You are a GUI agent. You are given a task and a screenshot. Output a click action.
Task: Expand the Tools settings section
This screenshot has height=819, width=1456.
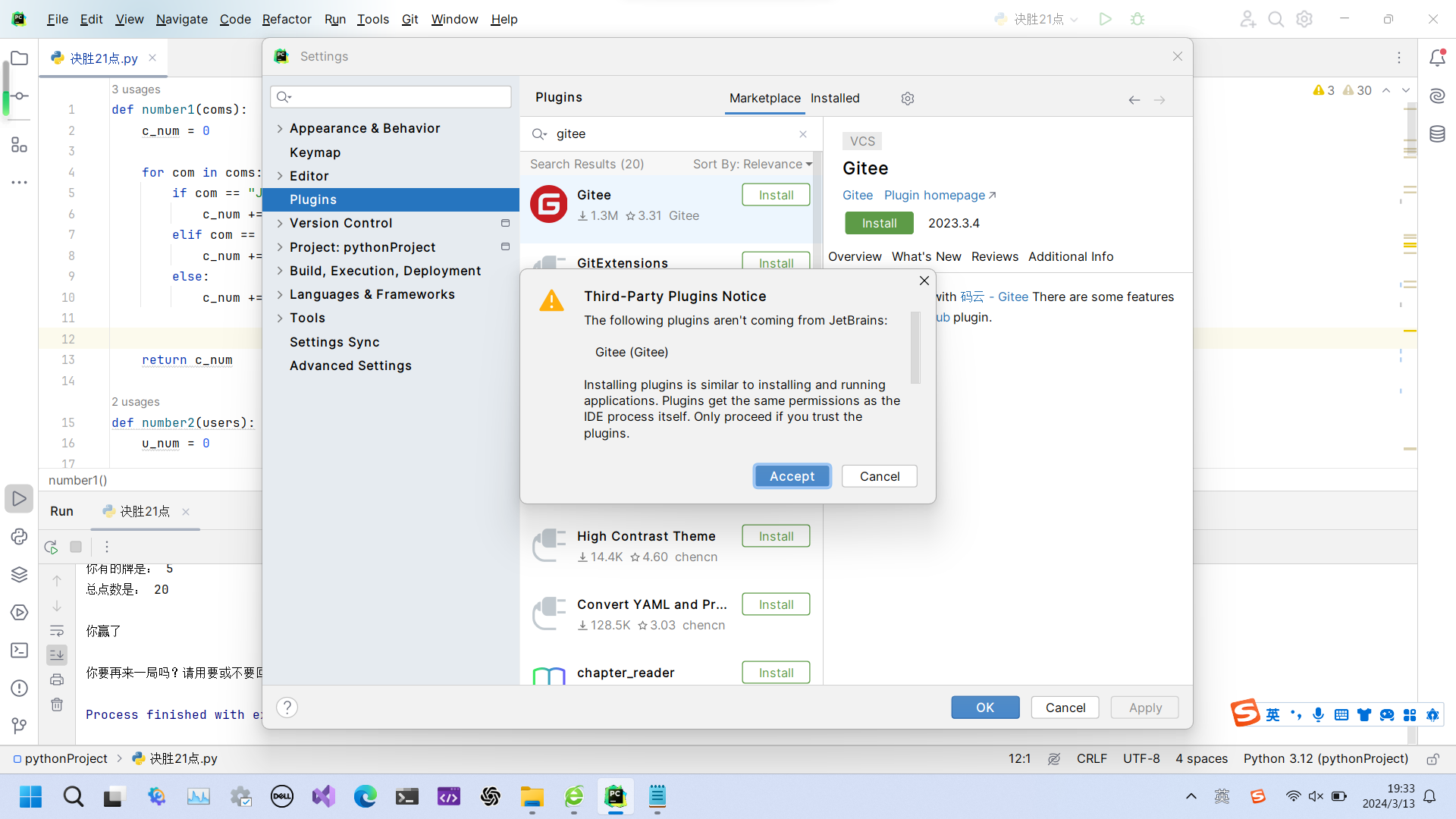(280, 318)
